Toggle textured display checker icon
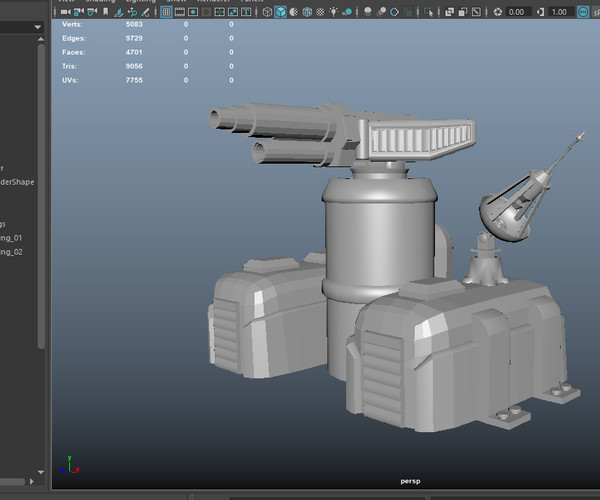Screen dimensions: 600x500 320,12
